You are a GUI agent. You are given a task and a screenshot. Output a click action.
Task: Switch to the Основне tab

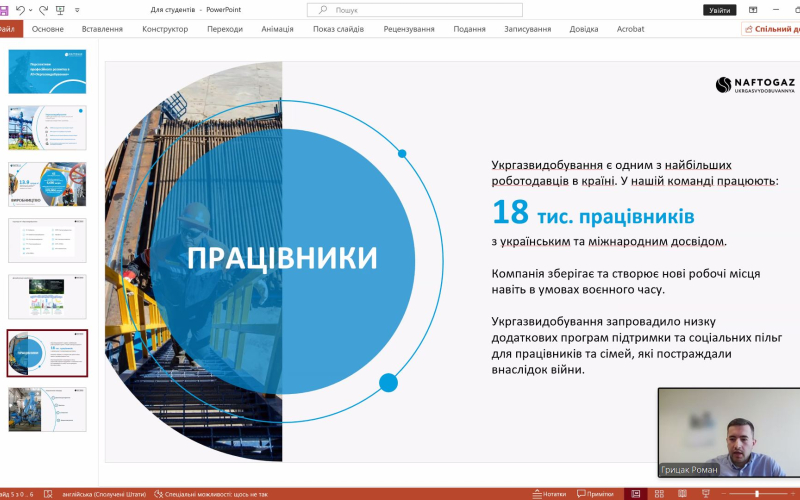(48, 29)
